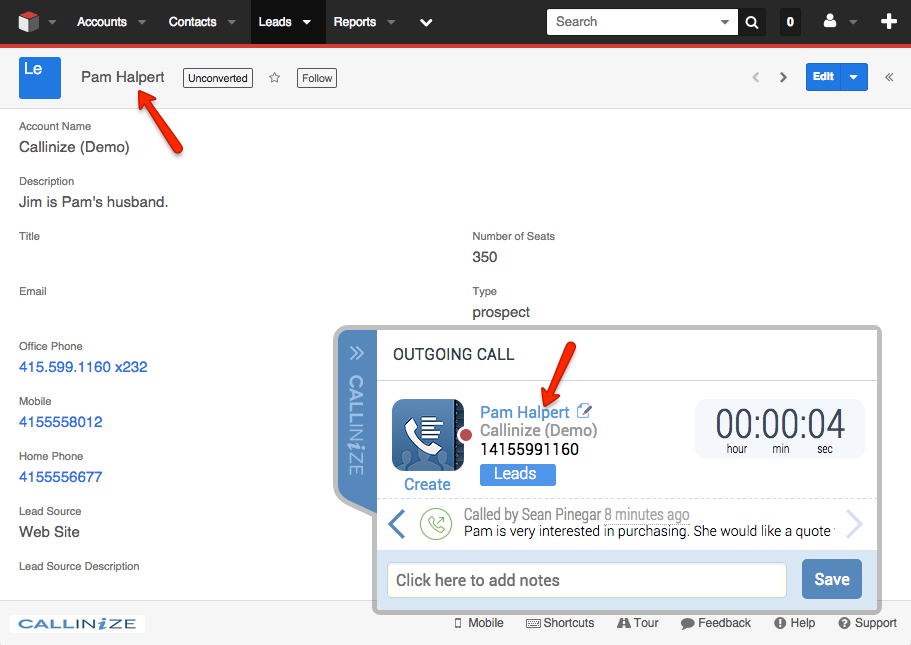Viewport: 911px width, 645px height.
Task: Open the cube logo dropdown arrow
Action: point(52,22)
